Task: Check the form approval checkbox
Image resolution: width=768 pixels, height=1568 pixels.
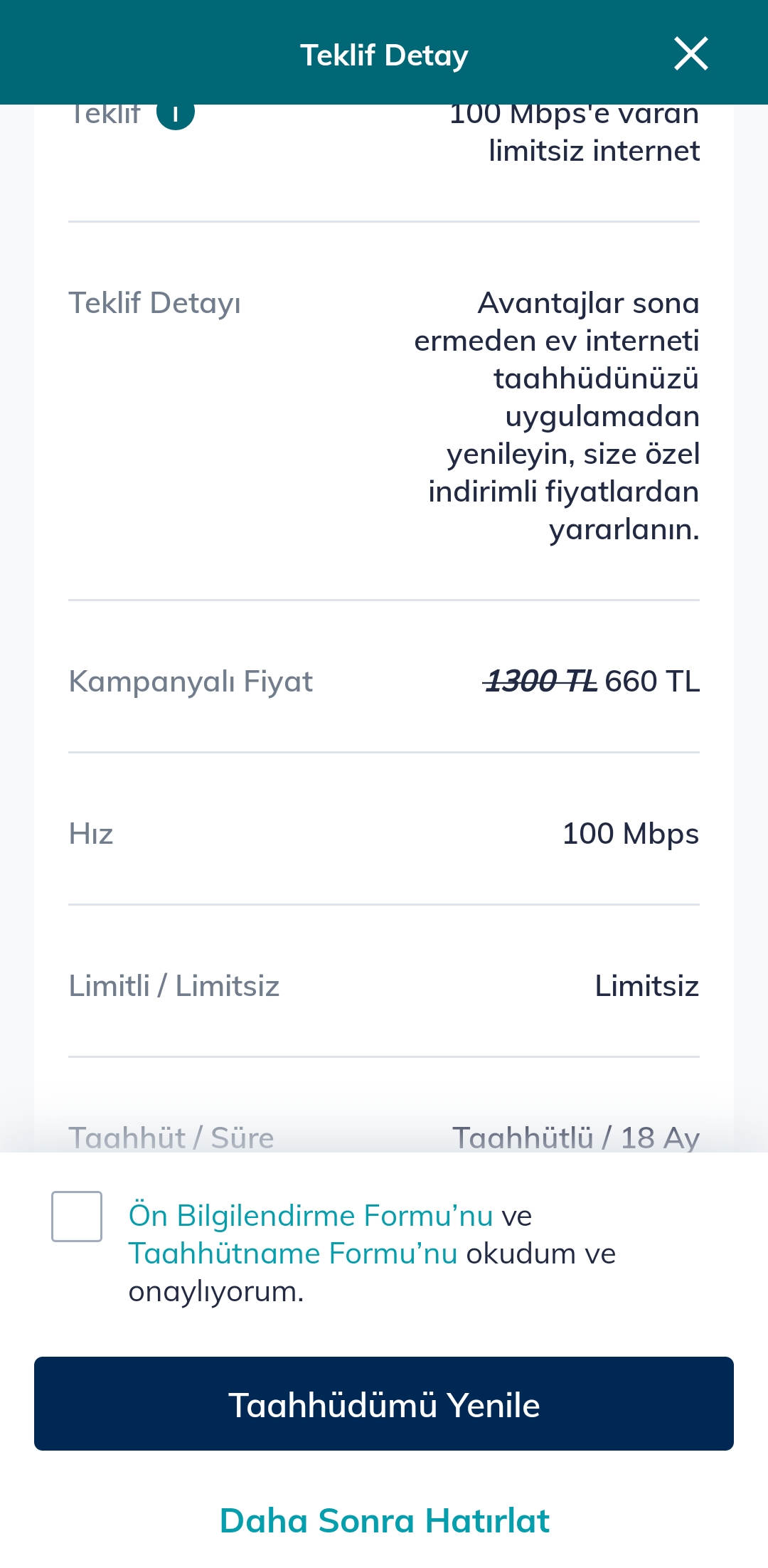Action: click(77, 1216)
